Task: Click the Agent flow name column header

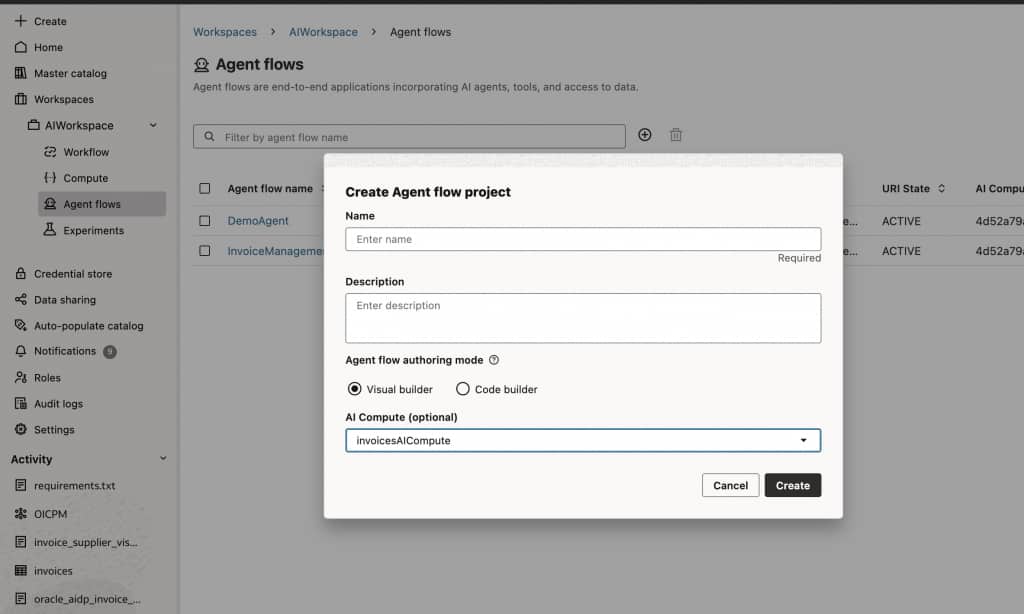Action: [270, 188]
